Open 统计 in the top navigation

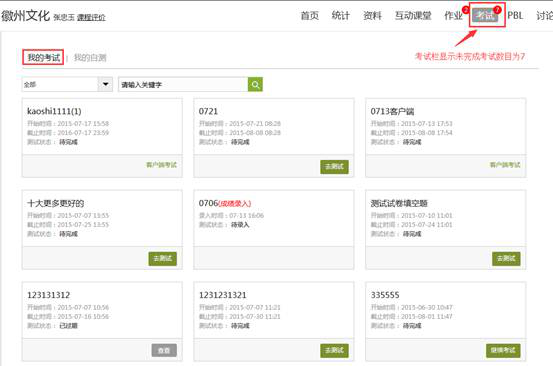(341, 16)
